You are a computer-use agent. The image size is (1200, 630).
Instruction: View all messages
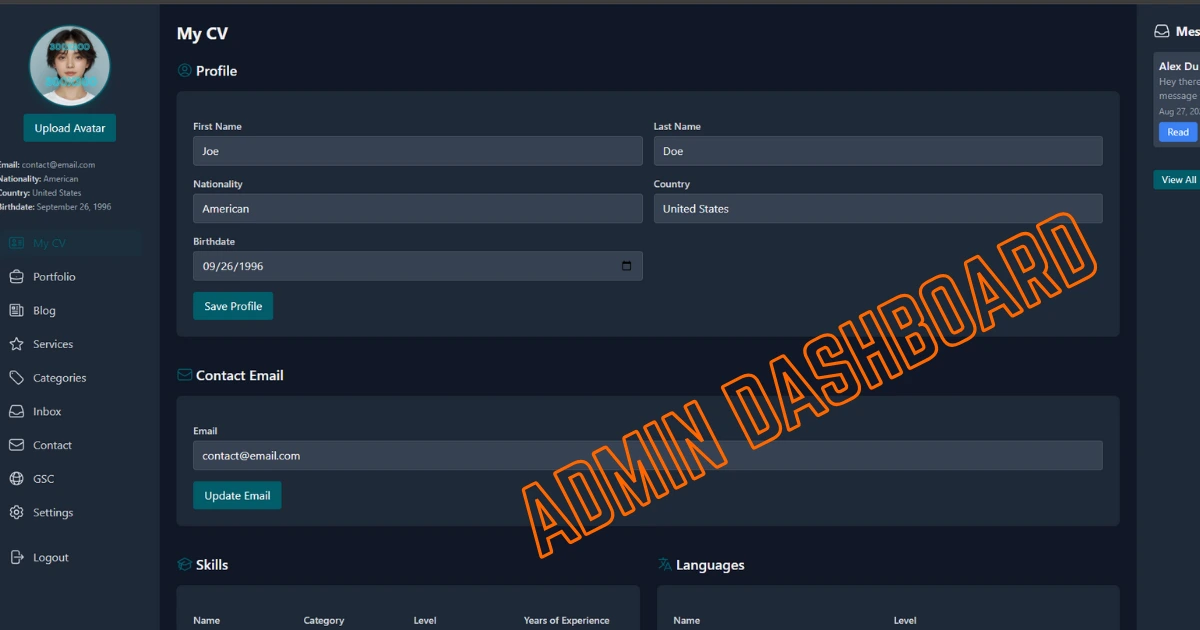point(1177,180)
